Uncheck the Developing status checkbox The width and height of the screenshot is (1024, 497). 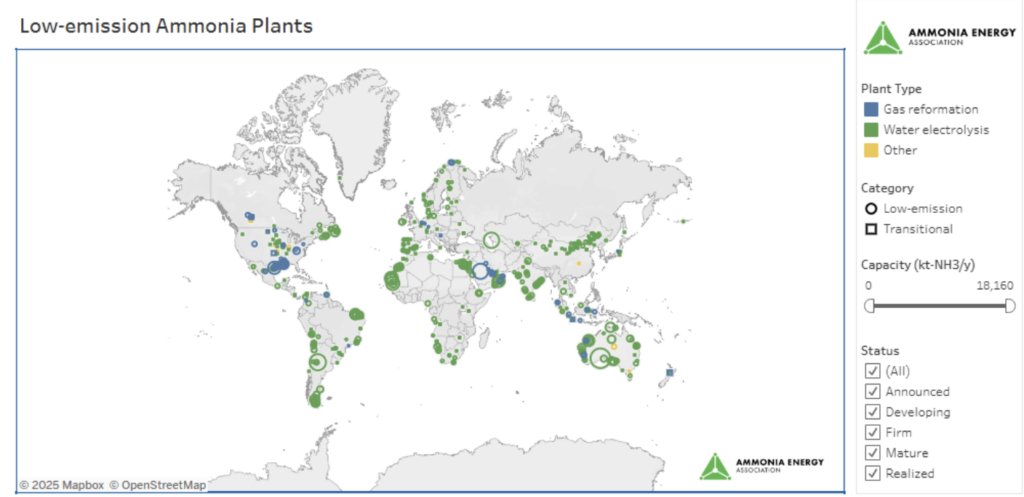[x=872, y=412]
